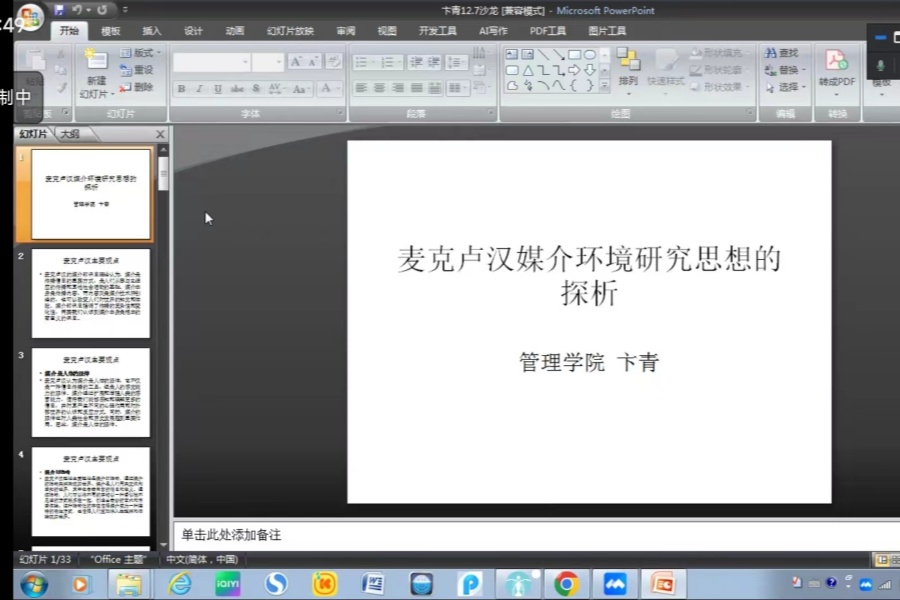The height and width of the screenshot is (600, 900).
Task: Open the 幻灯片放映 (Slide Show) tab
Action: 290,31
